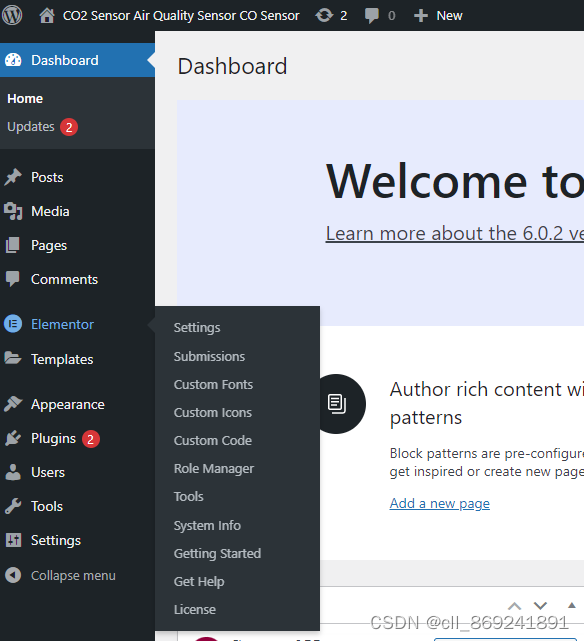Viewport: 584px width, 641px height.
Task: Click the Dashboard page heading
Action: coord(232,66)
